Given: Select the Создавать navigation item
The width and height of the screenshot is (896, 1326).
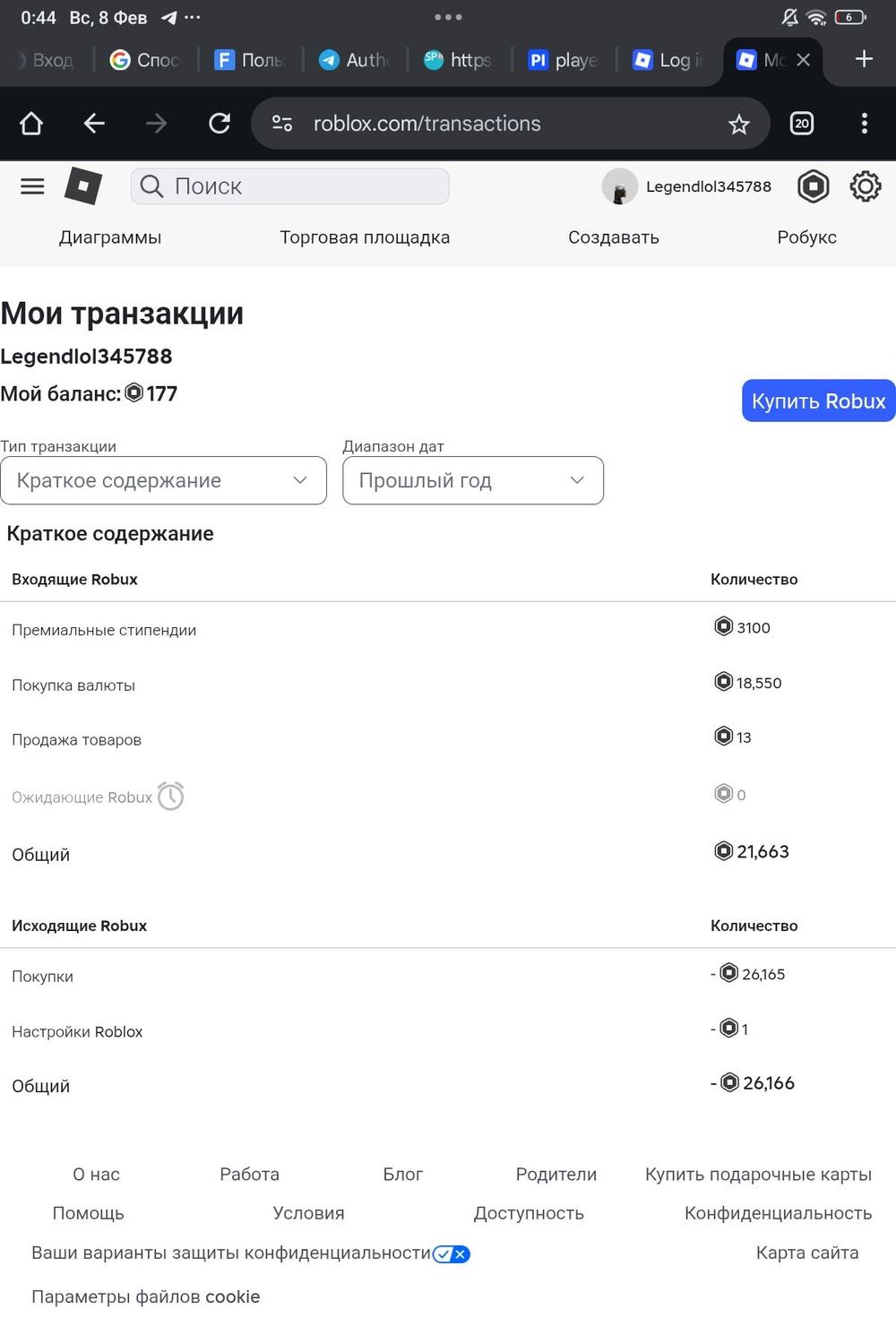Looking at the screenshot, I should [614, 237].
